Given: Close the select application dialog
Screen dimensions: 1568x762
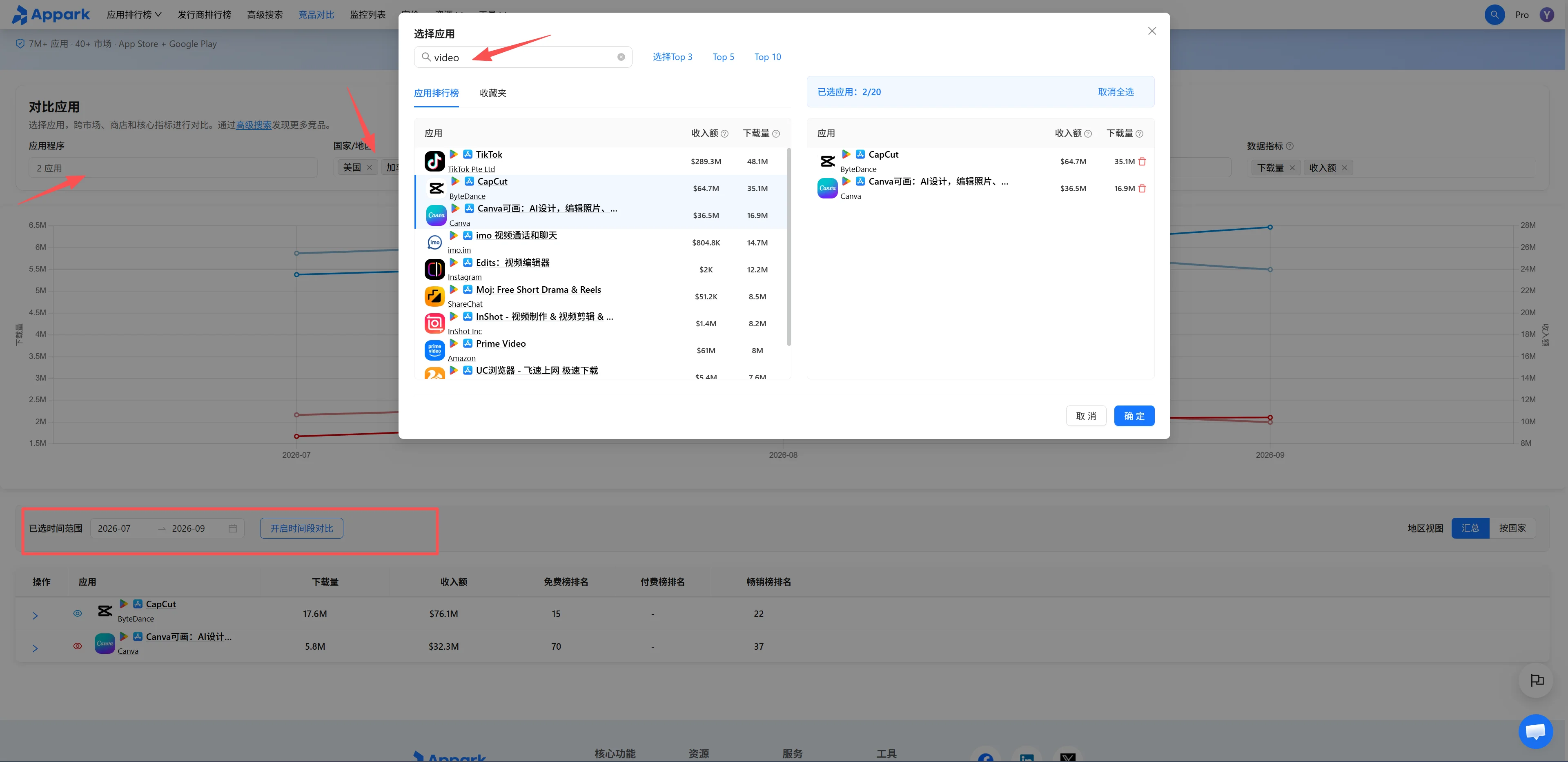Looking at the screenshot, I should click(1151, 31).
